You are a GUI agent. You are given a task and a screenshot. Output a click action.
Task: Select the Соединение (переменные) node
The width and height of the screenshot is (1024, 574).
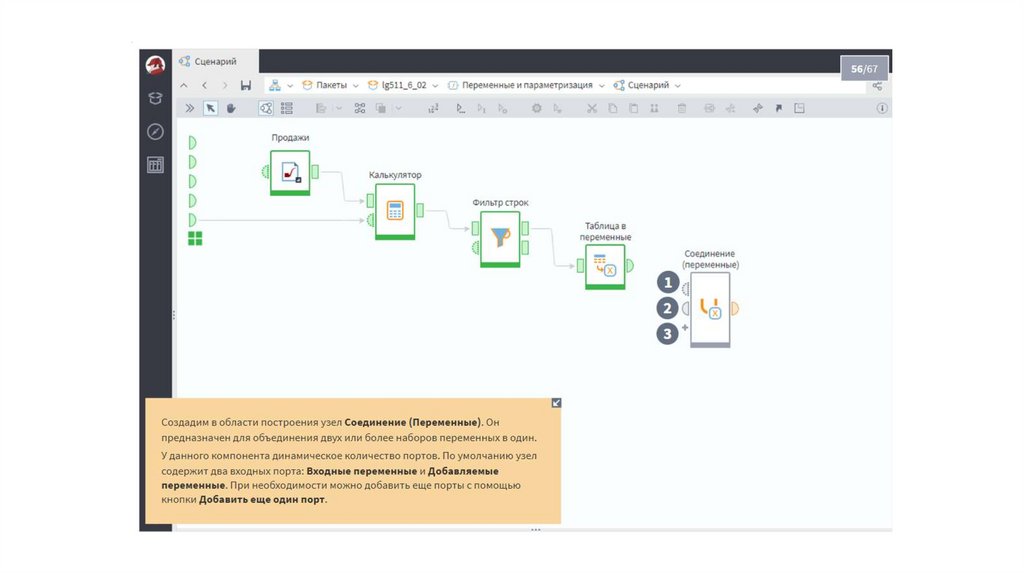[710, 310]
